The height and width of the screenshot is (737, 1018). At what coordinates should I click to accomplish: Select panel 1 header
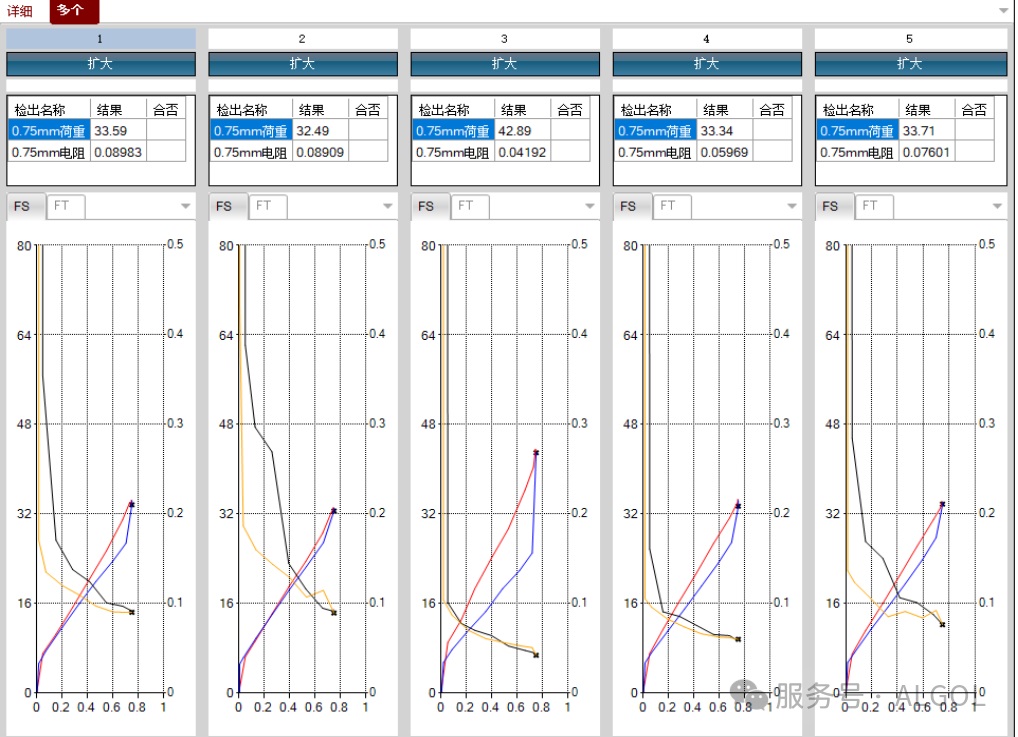[x=101, y=39]
